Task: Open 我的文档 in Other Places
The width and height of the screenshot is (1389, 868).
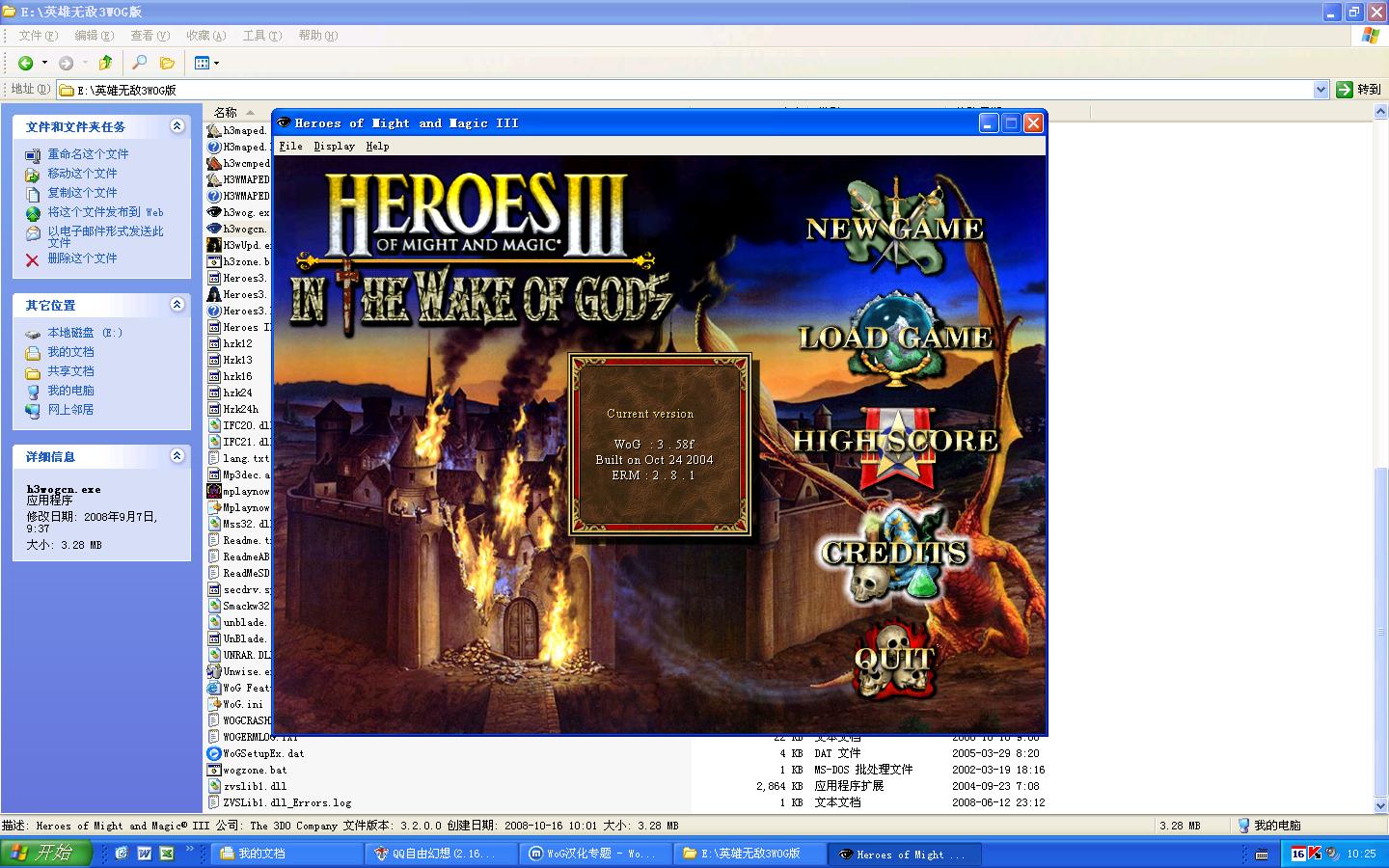Action: (70, 352)
